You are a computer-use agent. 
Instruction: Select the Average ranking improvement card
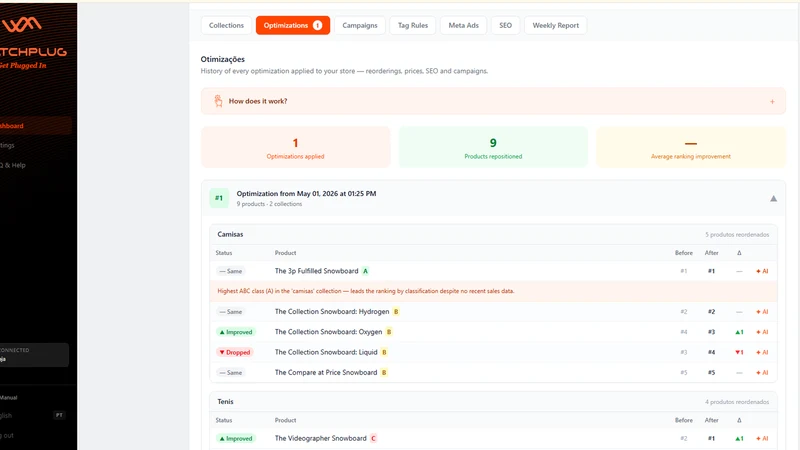(691, 147)
